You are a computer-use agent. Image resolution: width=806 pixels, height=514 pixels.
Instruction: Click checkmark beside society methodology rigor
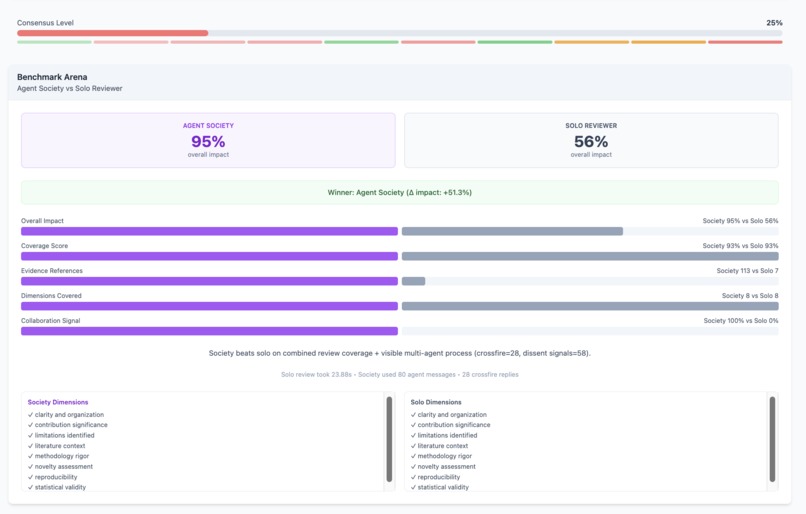(x=30, y=456)
